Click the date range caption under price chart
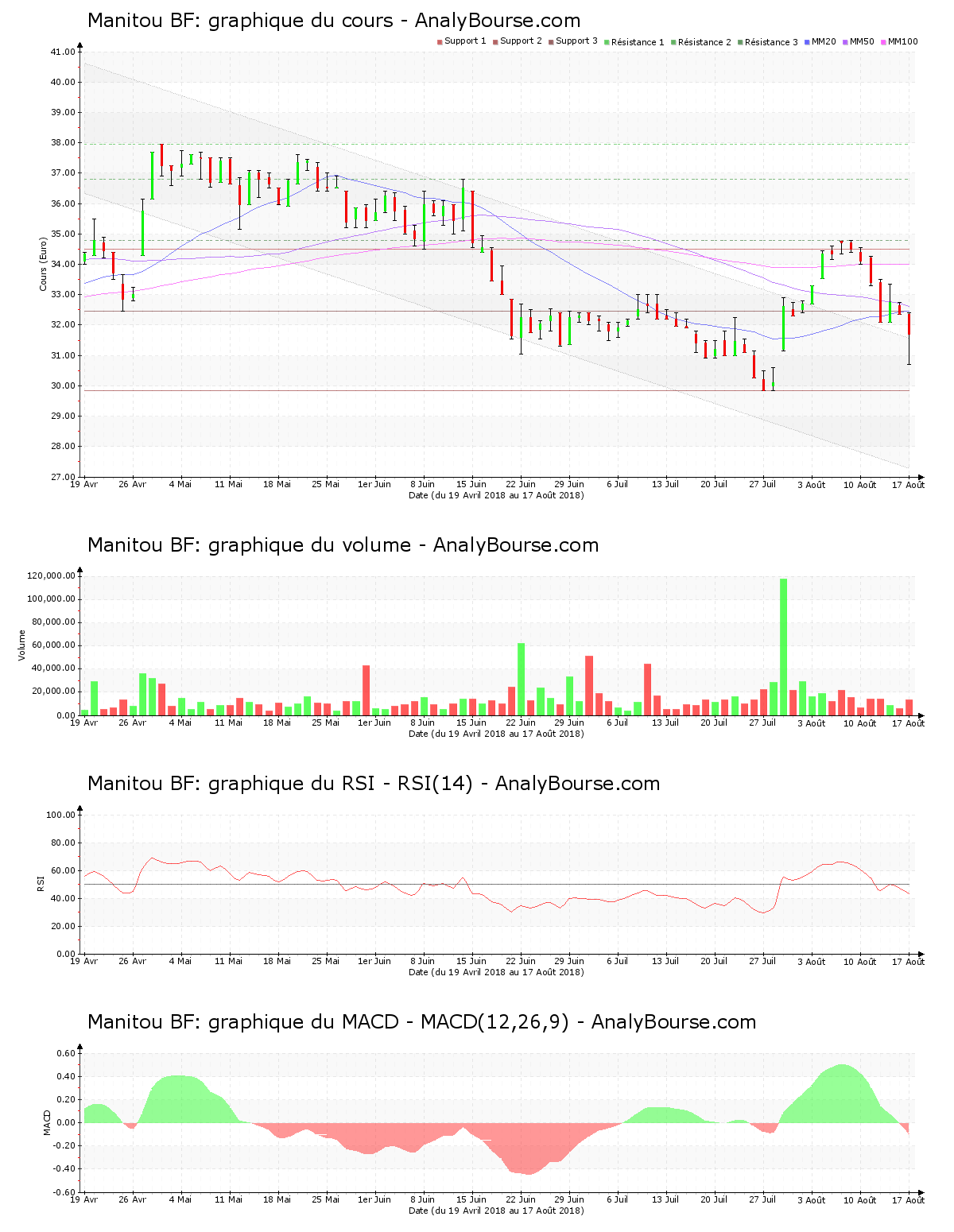The width and height of the screenshot is (954, 1232). tap(496, 495)
